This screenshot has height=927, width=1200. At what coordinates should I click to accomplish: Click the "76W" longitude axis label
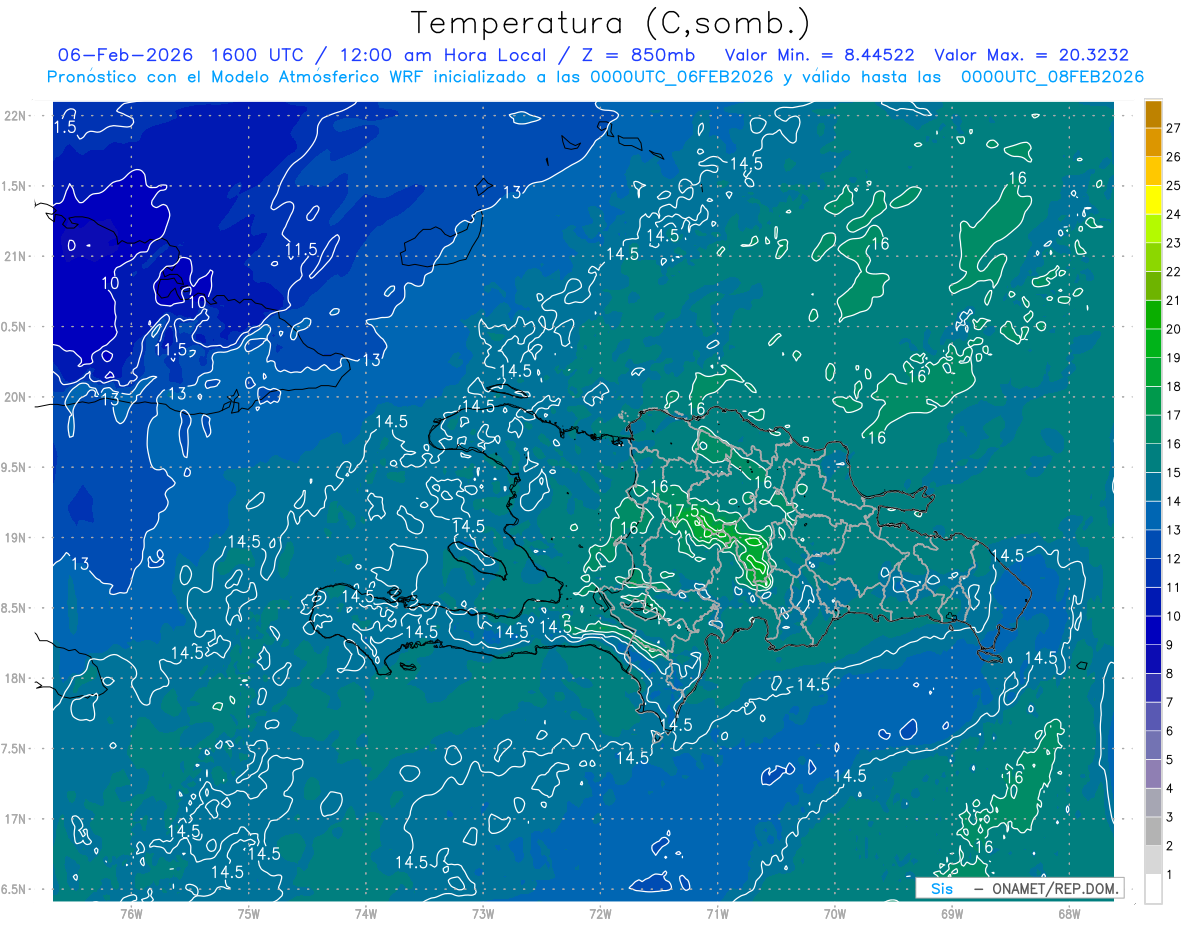tap(131, 913)
